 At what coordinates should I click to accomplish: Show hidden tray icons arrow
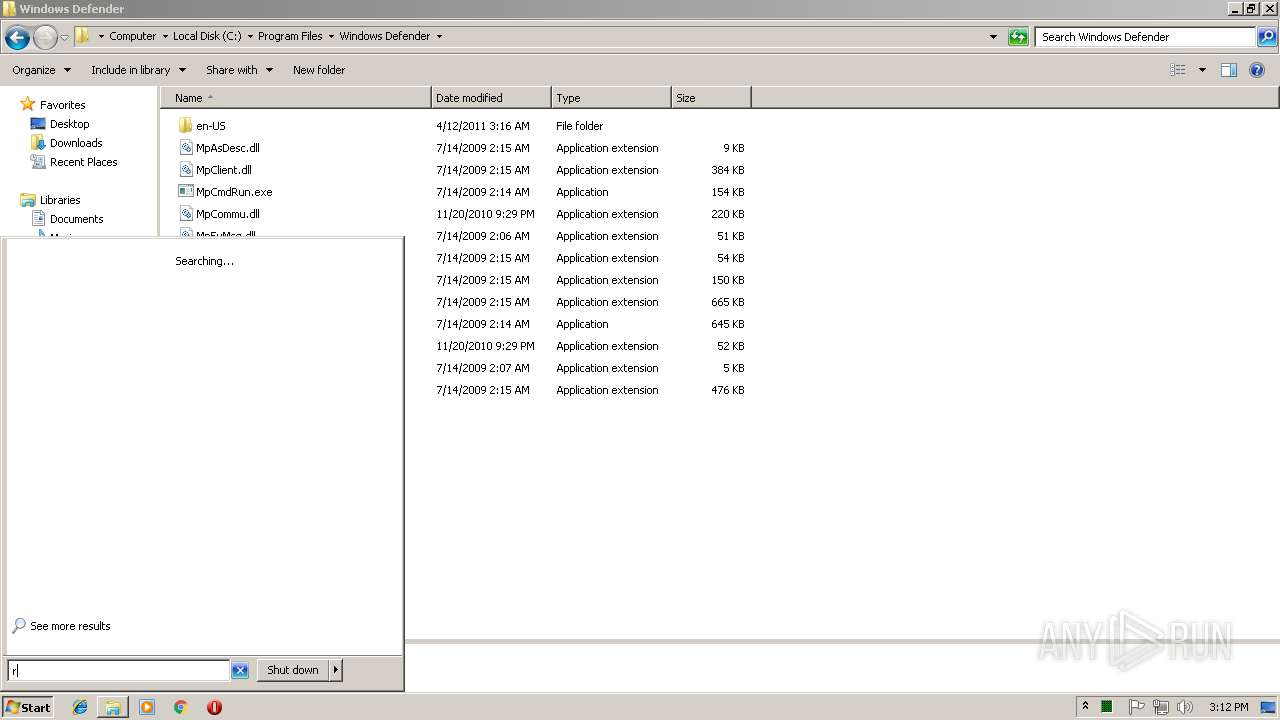point(1085,707)
